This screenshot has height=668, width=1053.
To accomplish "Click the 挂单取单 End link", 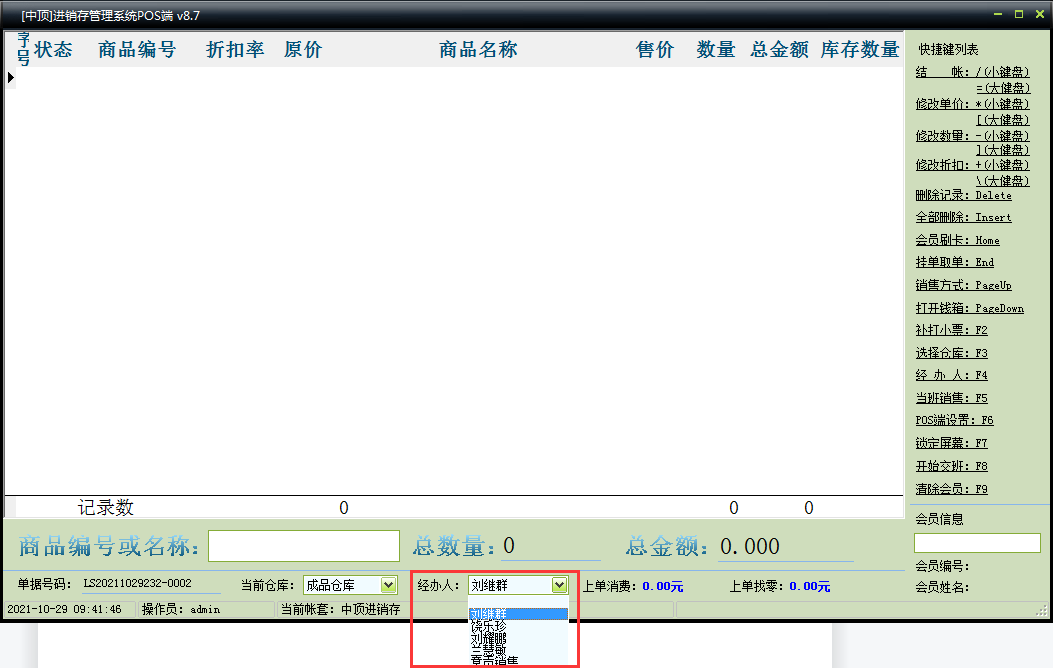I will coord(954,263).
